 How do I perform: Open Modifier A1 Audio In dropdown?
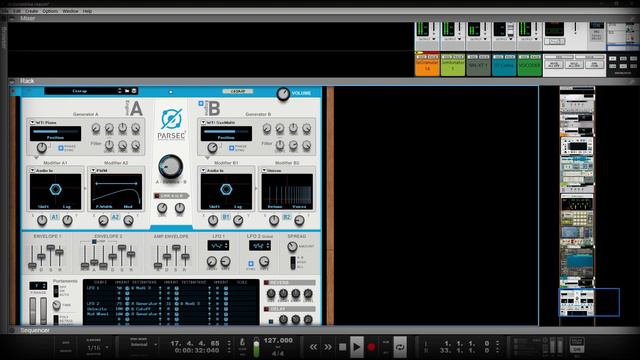click(32, 170)
